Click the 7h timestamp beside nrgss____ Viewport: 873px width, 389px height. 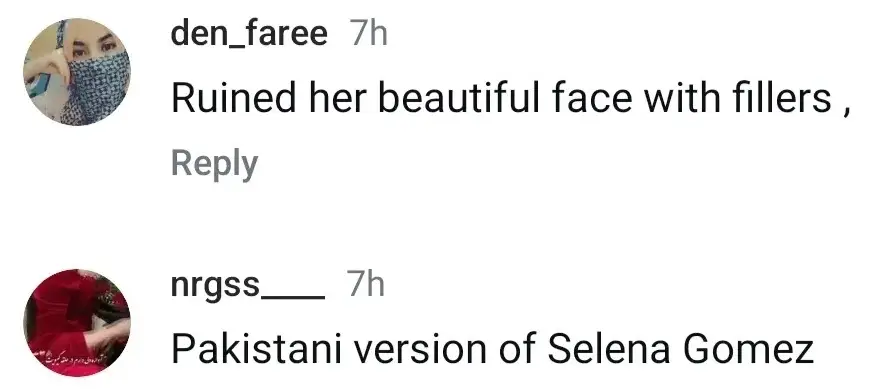point(365,284)
